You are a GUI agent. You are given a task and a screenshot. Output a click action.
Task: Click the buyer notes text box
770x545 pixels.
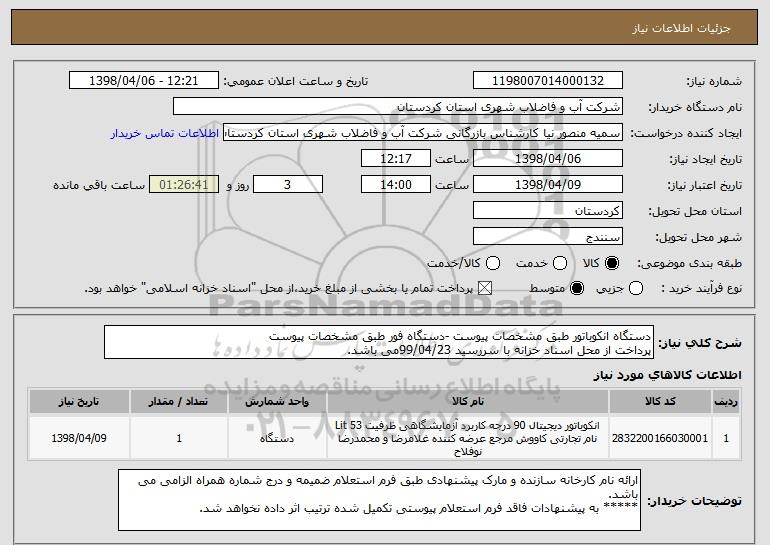pyautogui.click(x=379, y=500)
